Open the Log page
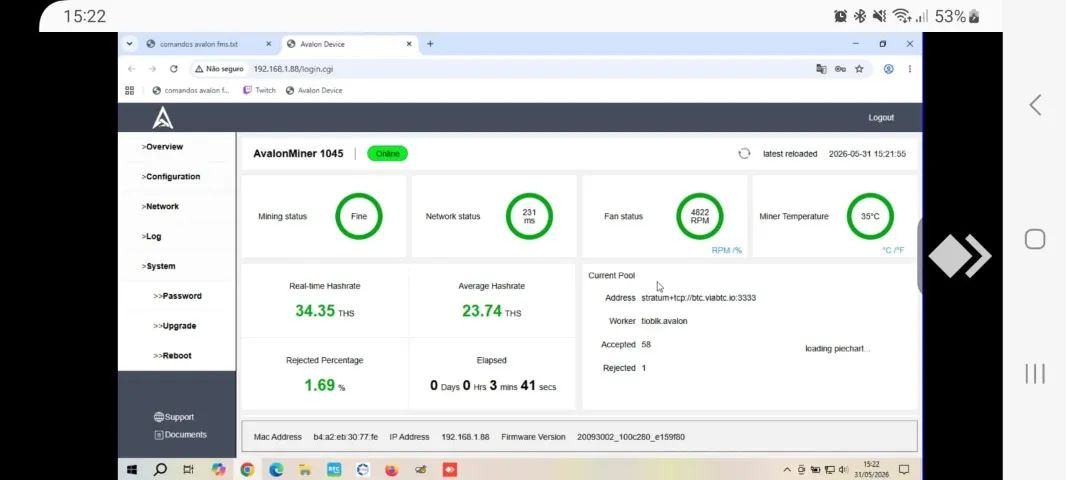The width and height of the screenshot is (1066, 480). tap(152, 237)
